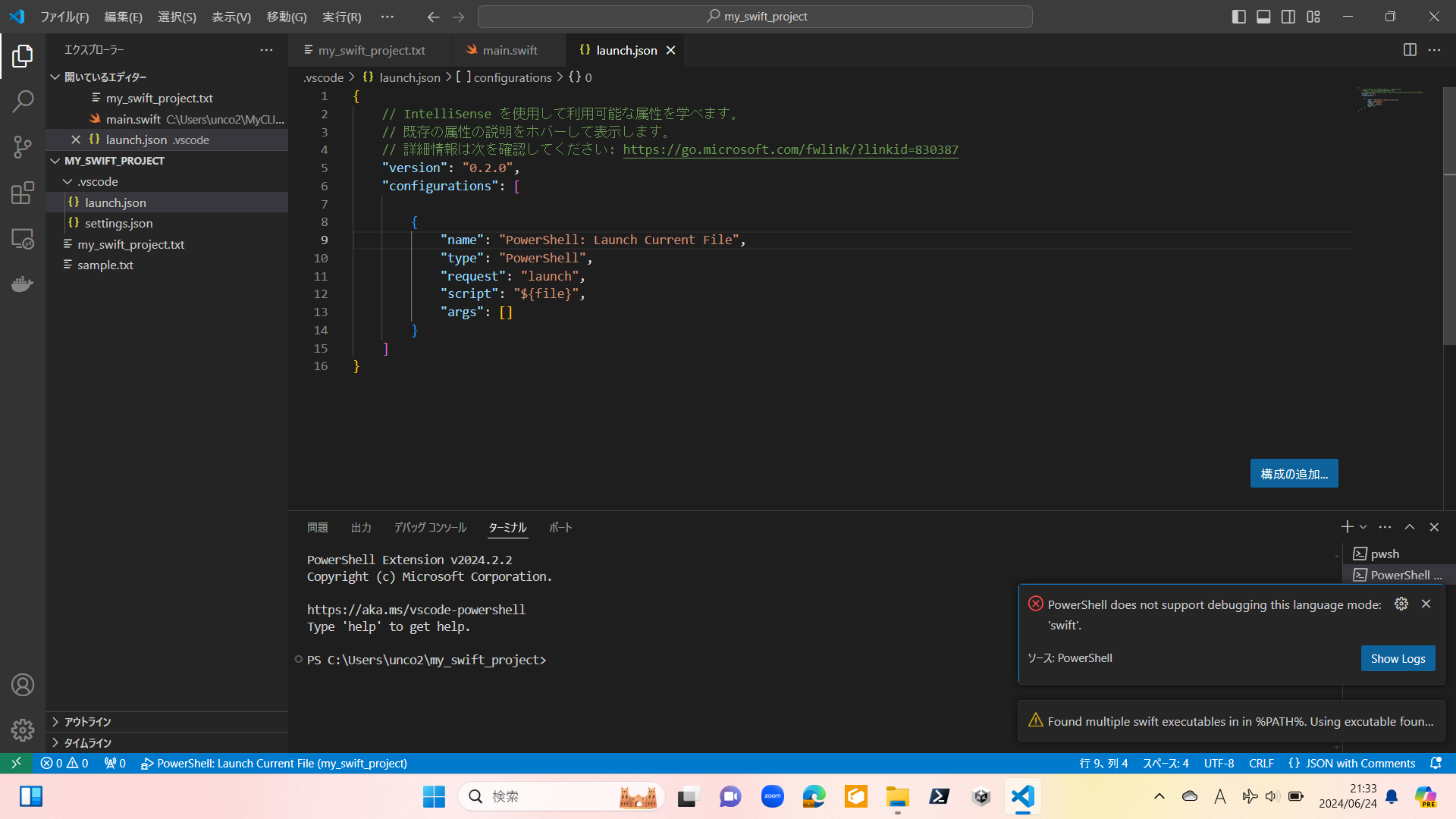Create a new terminal with the plus icon
This screenshot has height=819, width=1456.
[1347, 526]
